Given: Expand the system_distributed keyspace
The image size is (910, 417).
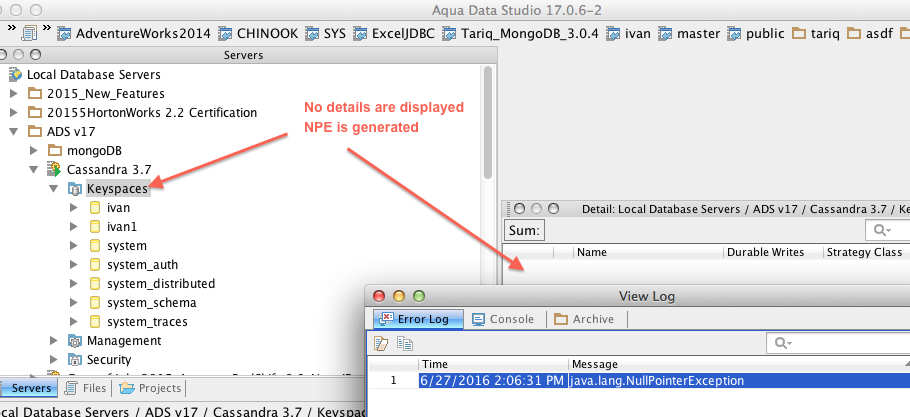Looking at the screenshot, I should 73,284.
